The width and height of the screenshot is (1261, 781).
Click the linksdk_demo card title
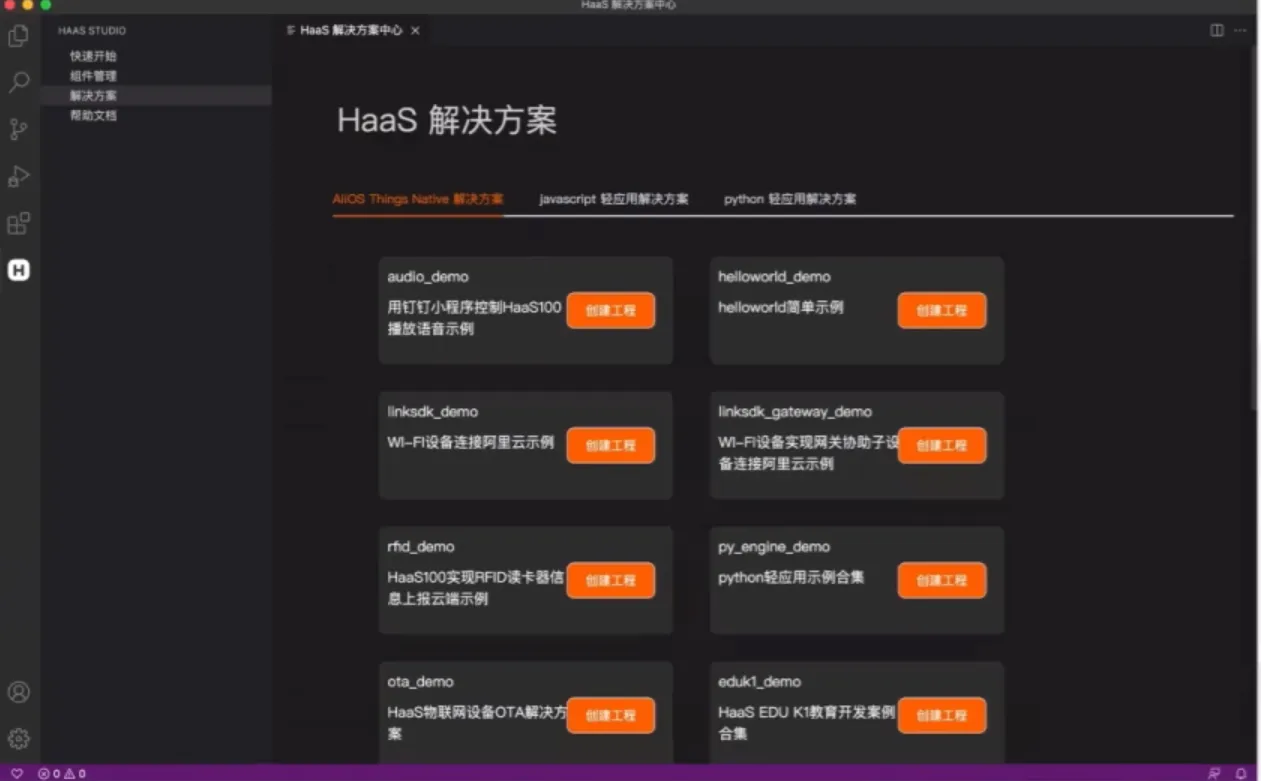pos(433,412)
